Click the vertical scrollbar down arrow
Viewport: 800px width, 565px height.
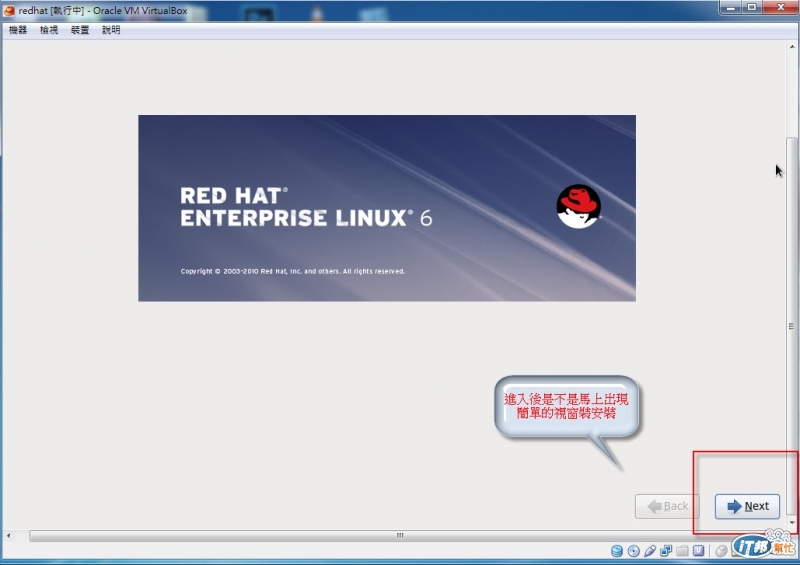[792, 522]
